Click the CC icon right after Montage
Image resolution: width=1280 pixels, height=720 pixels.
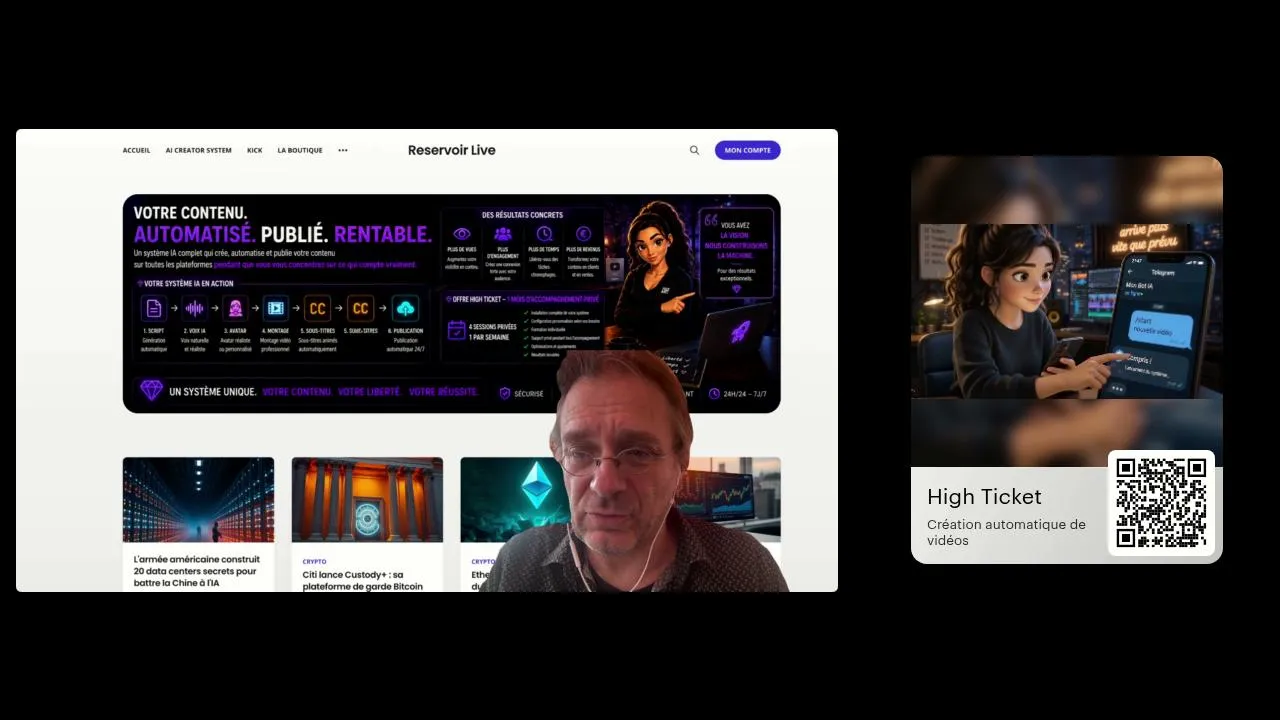tap(317, 308)
